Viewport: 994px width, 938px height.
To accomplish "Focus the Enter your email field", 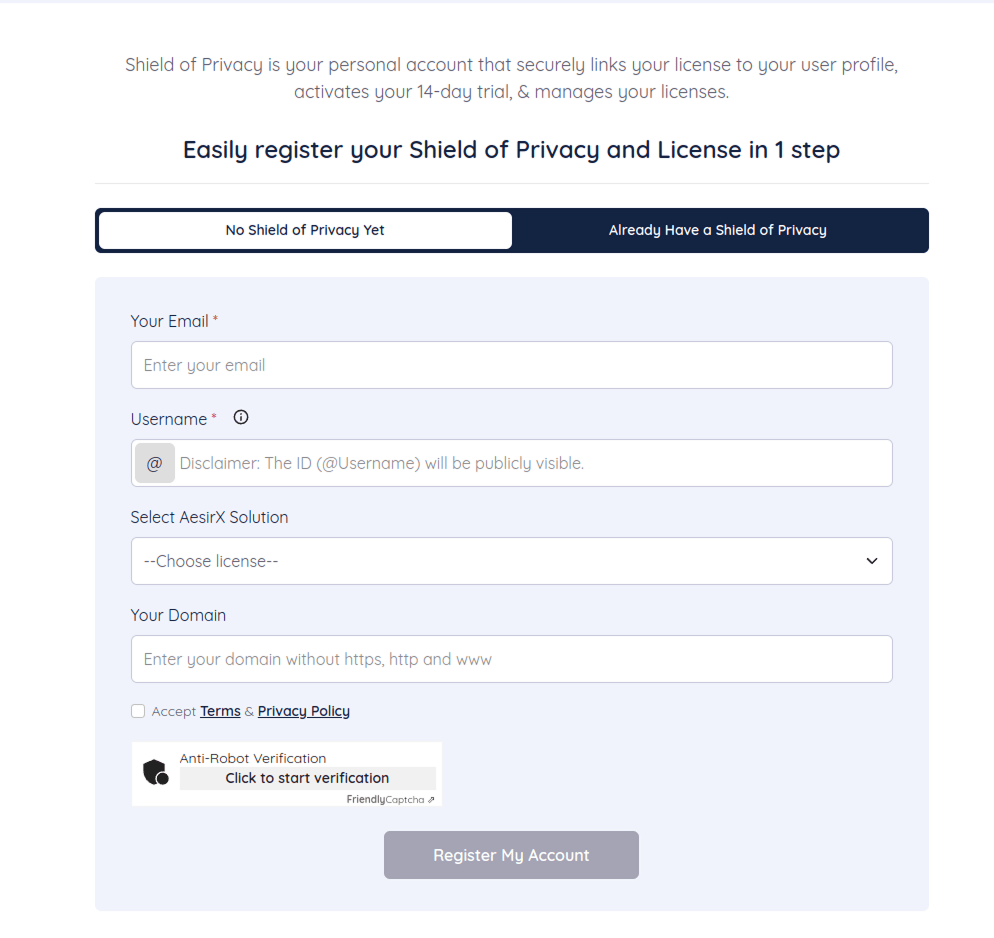I will point(511,365).
